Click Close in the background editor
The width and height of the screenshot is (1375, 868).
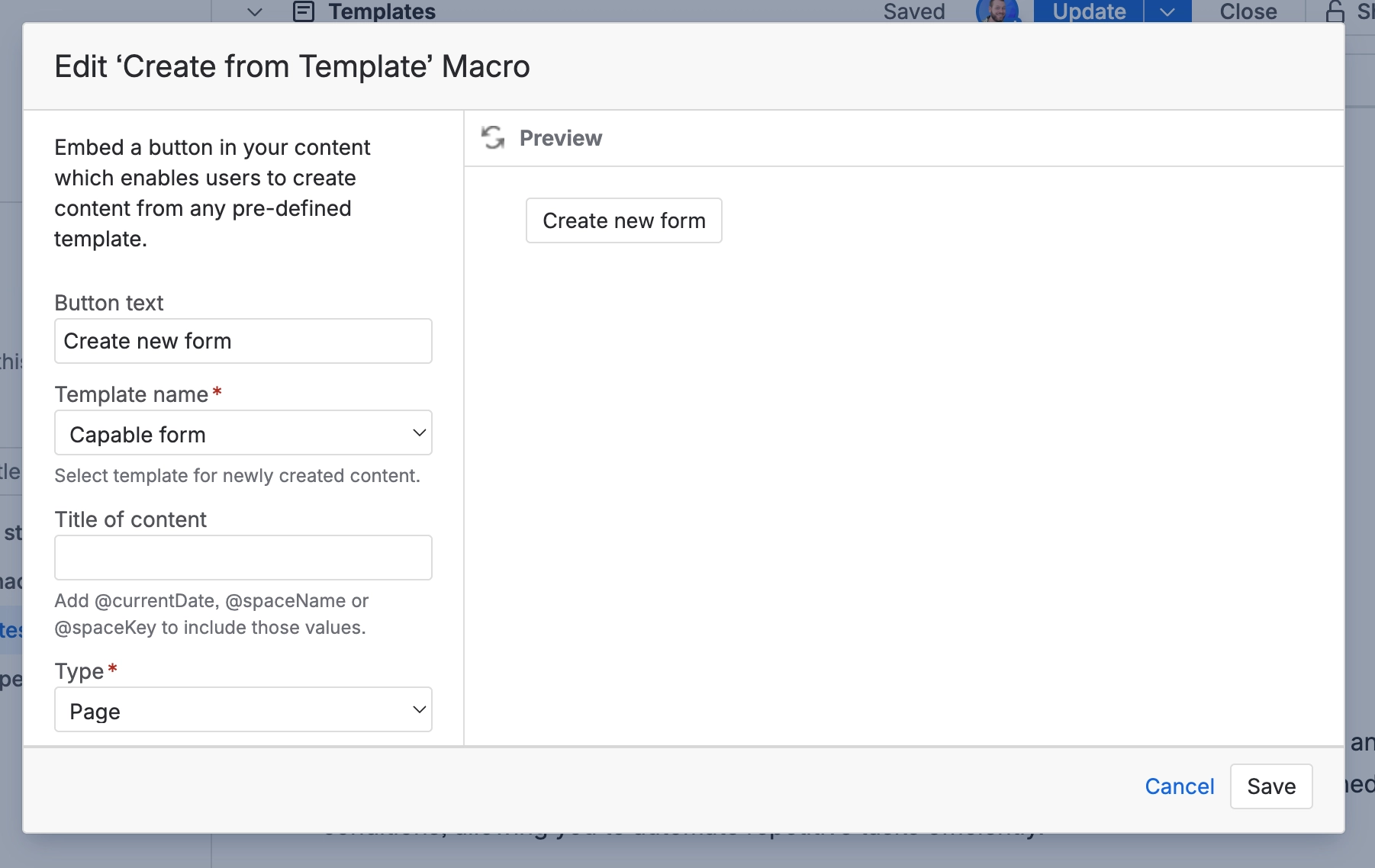1248,11
